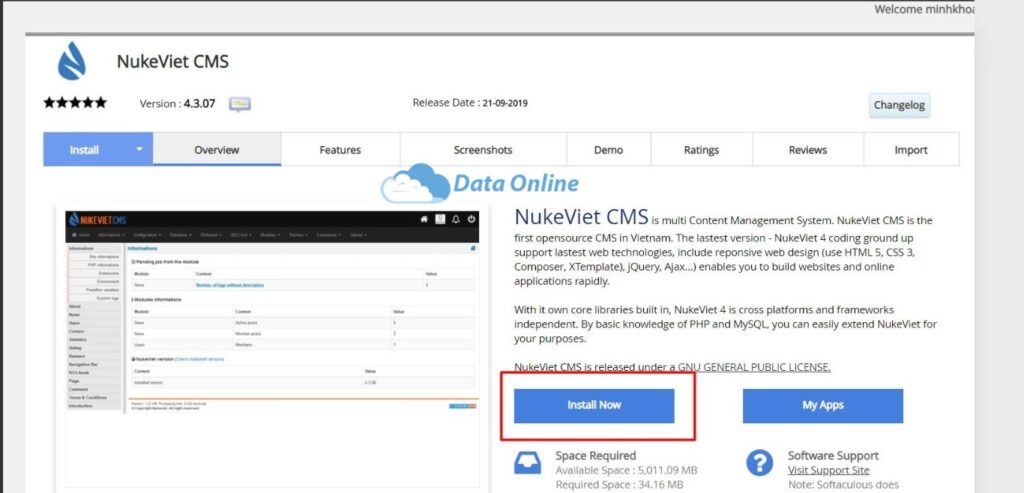Image resolution: width=1024 pixels, height=493 pixels.
Task: Follow the Visit Support Site link
Action: [x=829, y=470]
